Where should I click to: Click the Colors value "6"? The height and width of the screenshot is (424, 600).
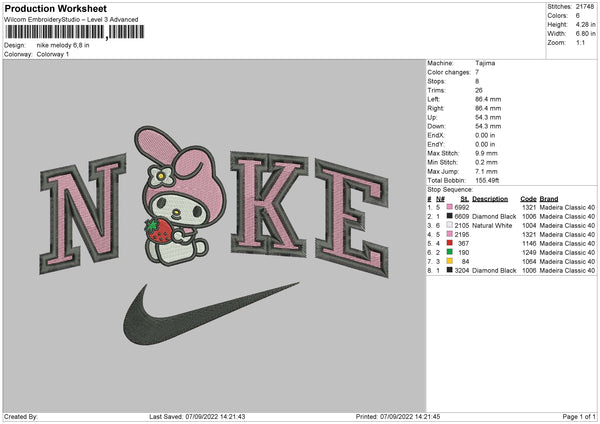point(578,16)
